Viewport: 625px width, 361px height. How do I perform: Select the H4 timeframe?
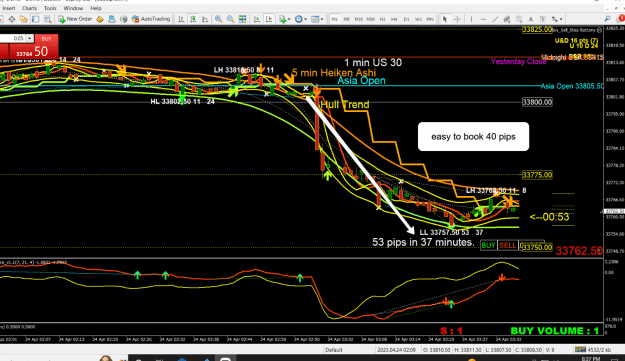(x=394, y=19)
